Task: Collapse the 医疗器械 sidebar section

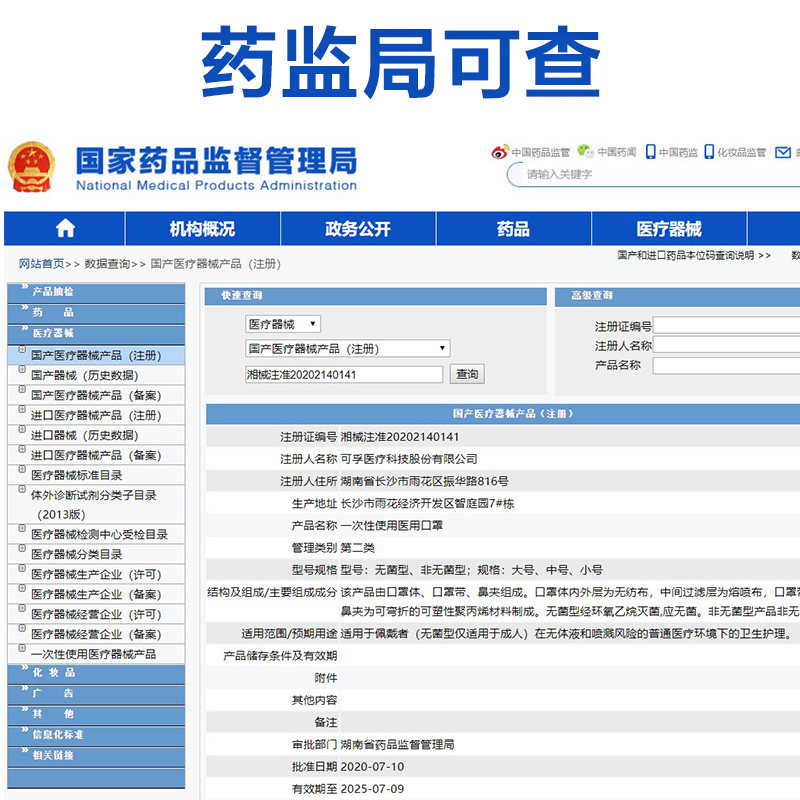Action: point(96,333)
